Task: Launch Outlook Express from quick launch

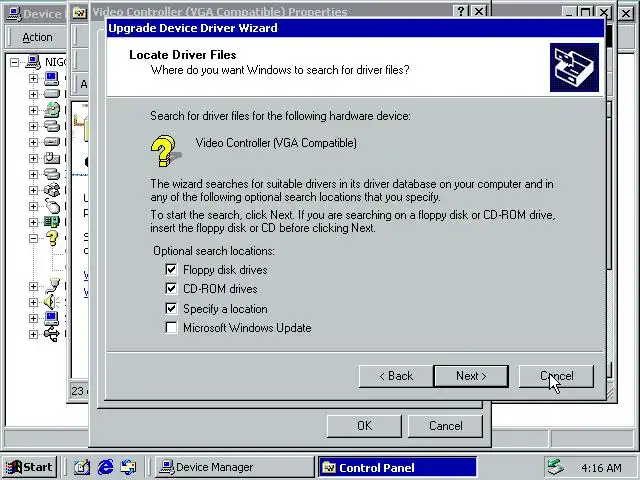Action: [128, 467]
